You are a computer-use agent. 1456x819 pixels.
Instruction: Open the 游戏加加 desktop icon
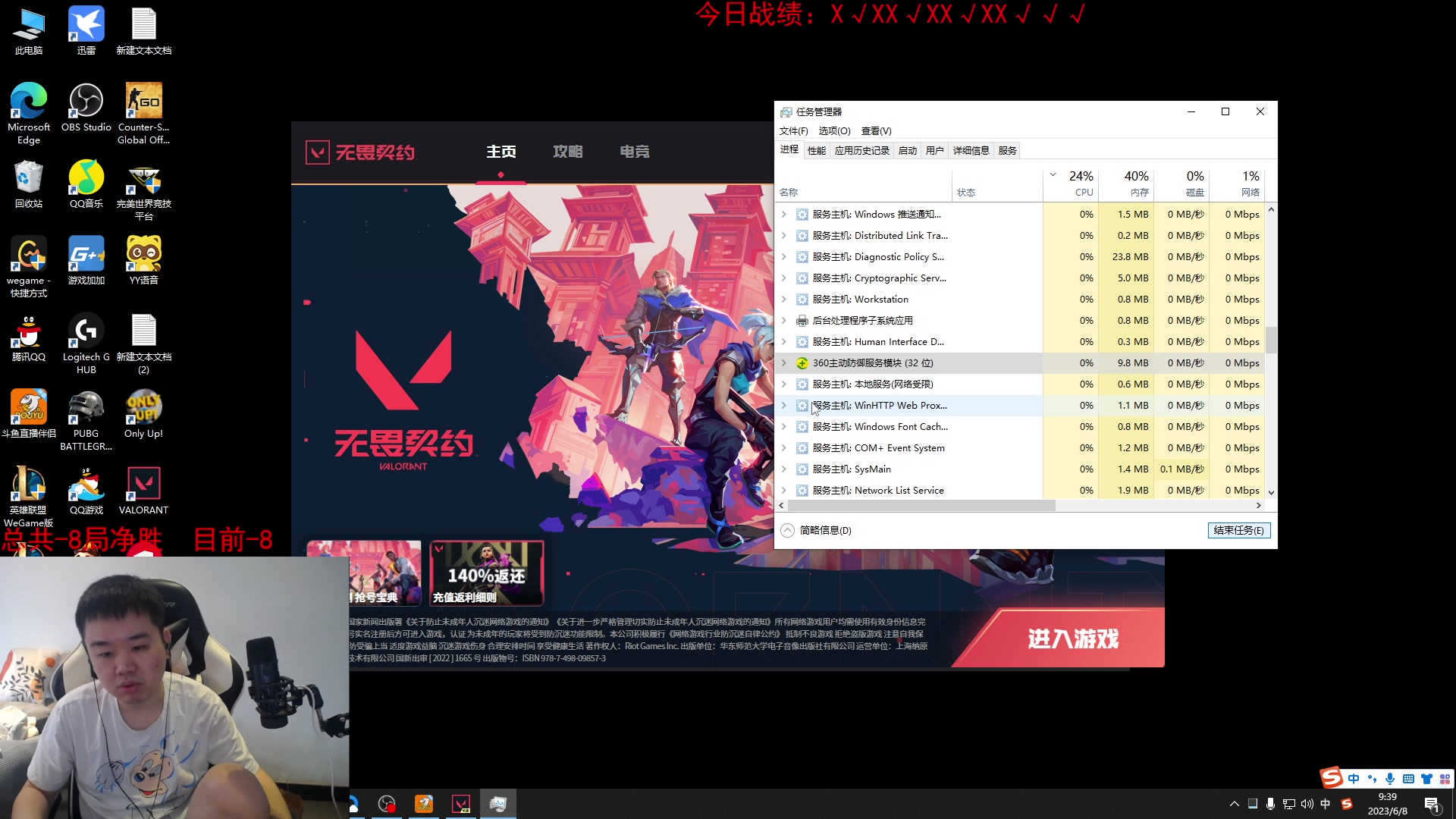tap(86, 261)
